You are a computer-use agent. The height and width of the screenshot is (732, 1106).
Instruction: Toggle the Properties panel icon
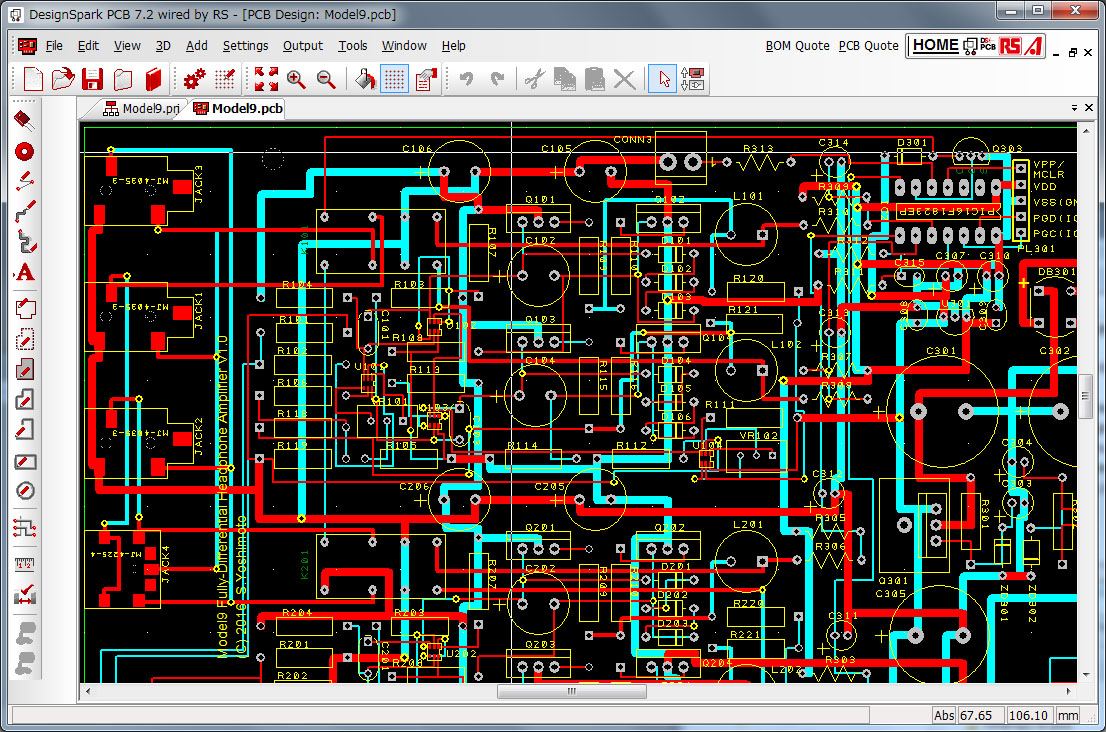[426, 80]
